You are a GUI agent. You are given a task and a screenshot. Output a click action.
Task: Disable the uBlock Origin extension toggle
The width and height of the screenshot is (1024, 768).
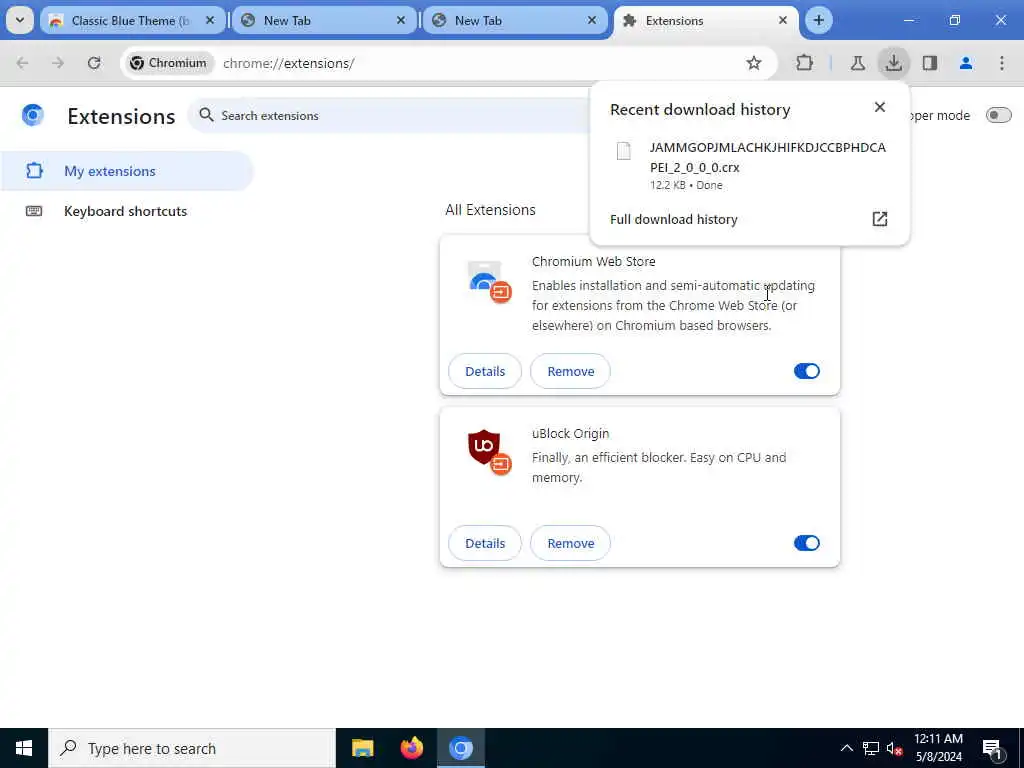click(x=807, y=543)
